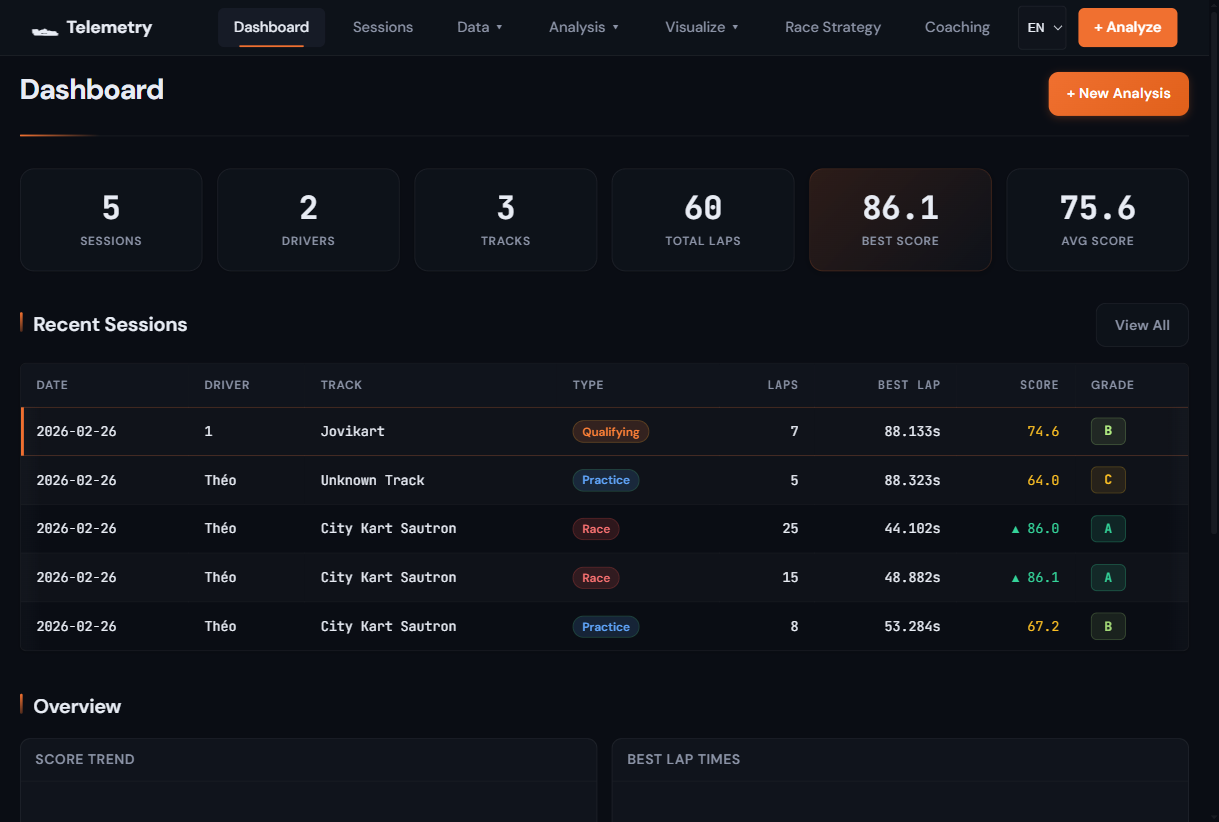Click the Best Score 86.1 card

[899, 219]
